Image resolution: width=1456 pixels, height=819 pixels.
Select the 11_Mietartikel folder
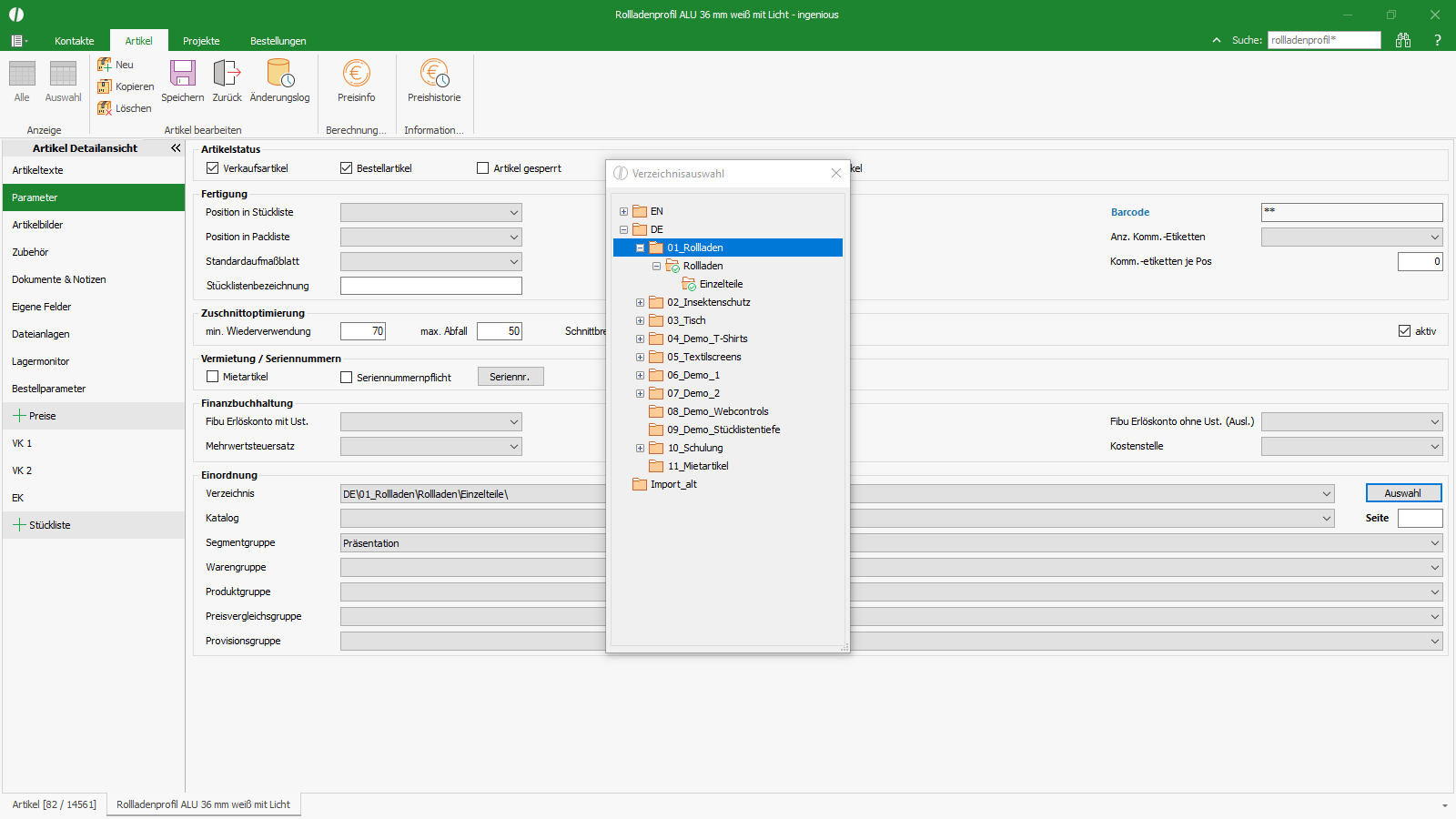click(x=698, y=466)
